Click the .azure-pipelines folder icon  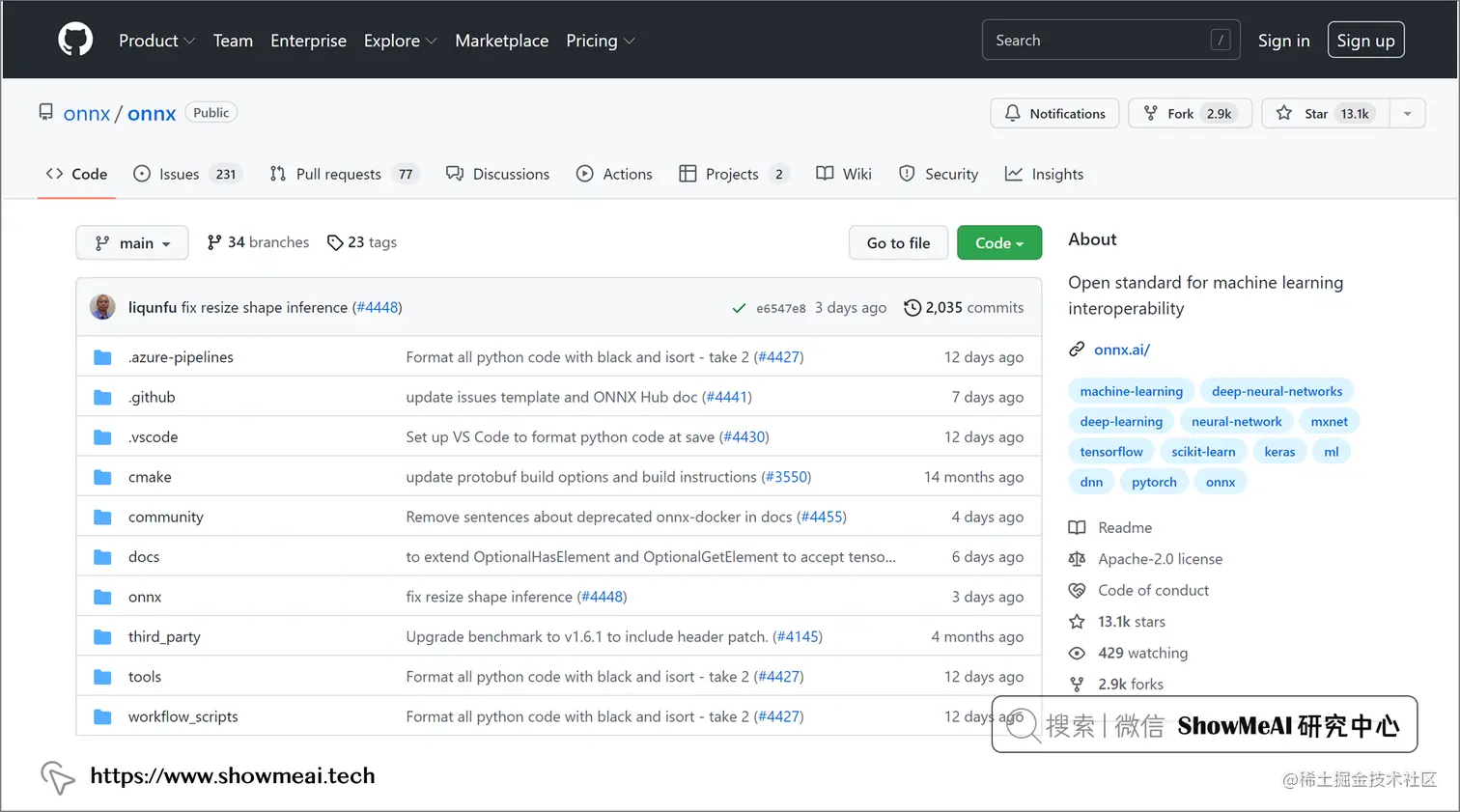click(x=102, y=357)
